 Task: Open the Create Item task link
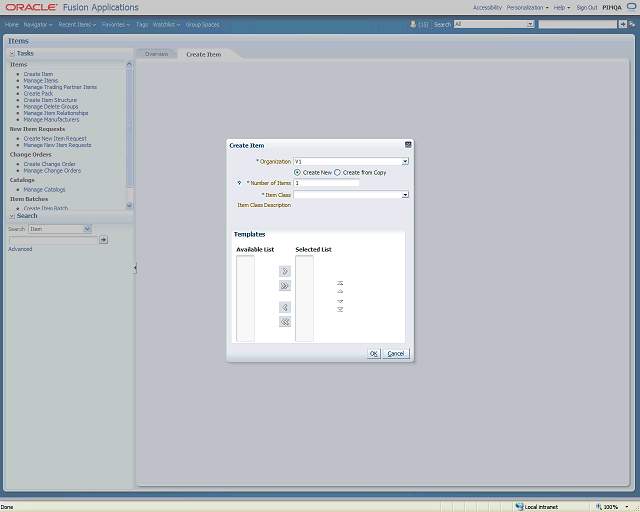pos(38,74)
